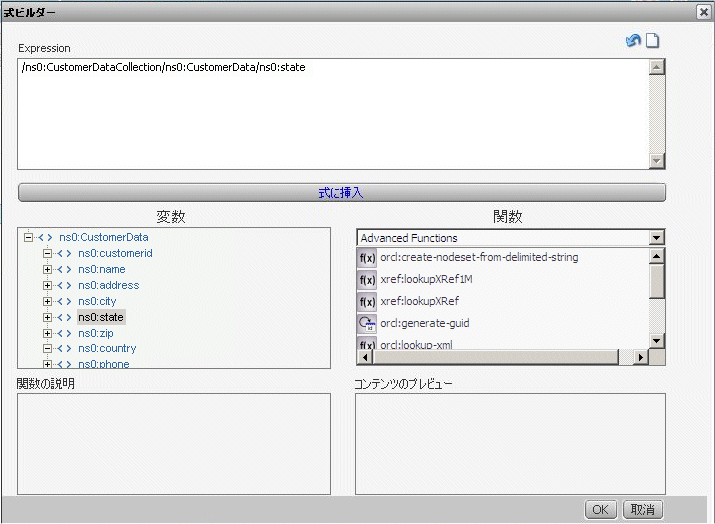Click element icon beside ns0:address
The width and height of the screenshot is (715, 524).
click(64, 285)
